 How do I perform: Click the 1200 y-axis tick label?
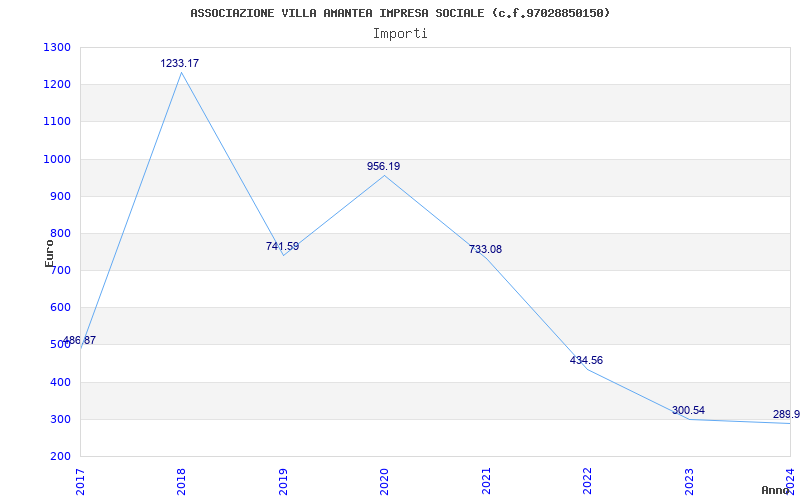point(57,85)
